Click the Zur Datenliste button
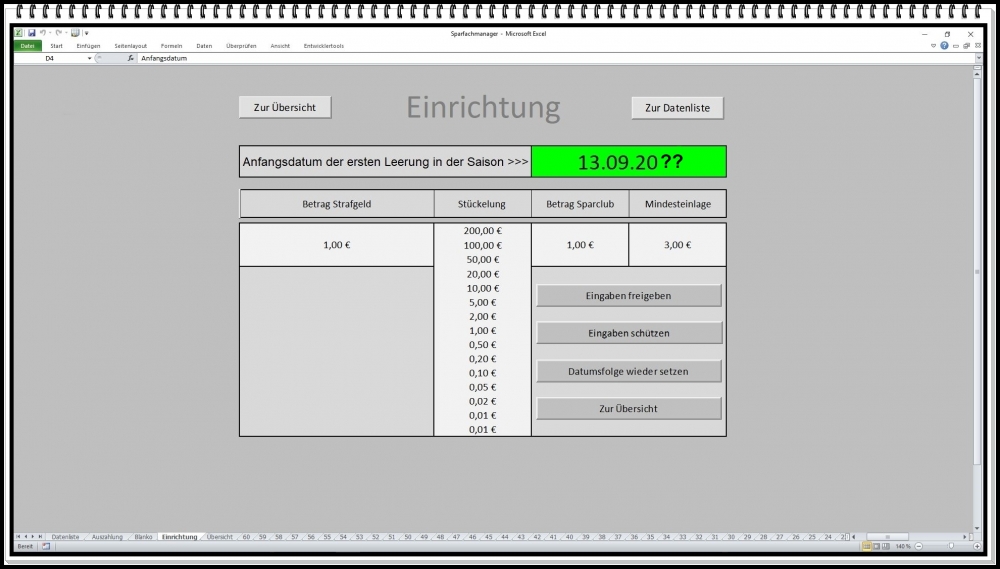The height and width of the screenshot is (569, 1000). 677,108
